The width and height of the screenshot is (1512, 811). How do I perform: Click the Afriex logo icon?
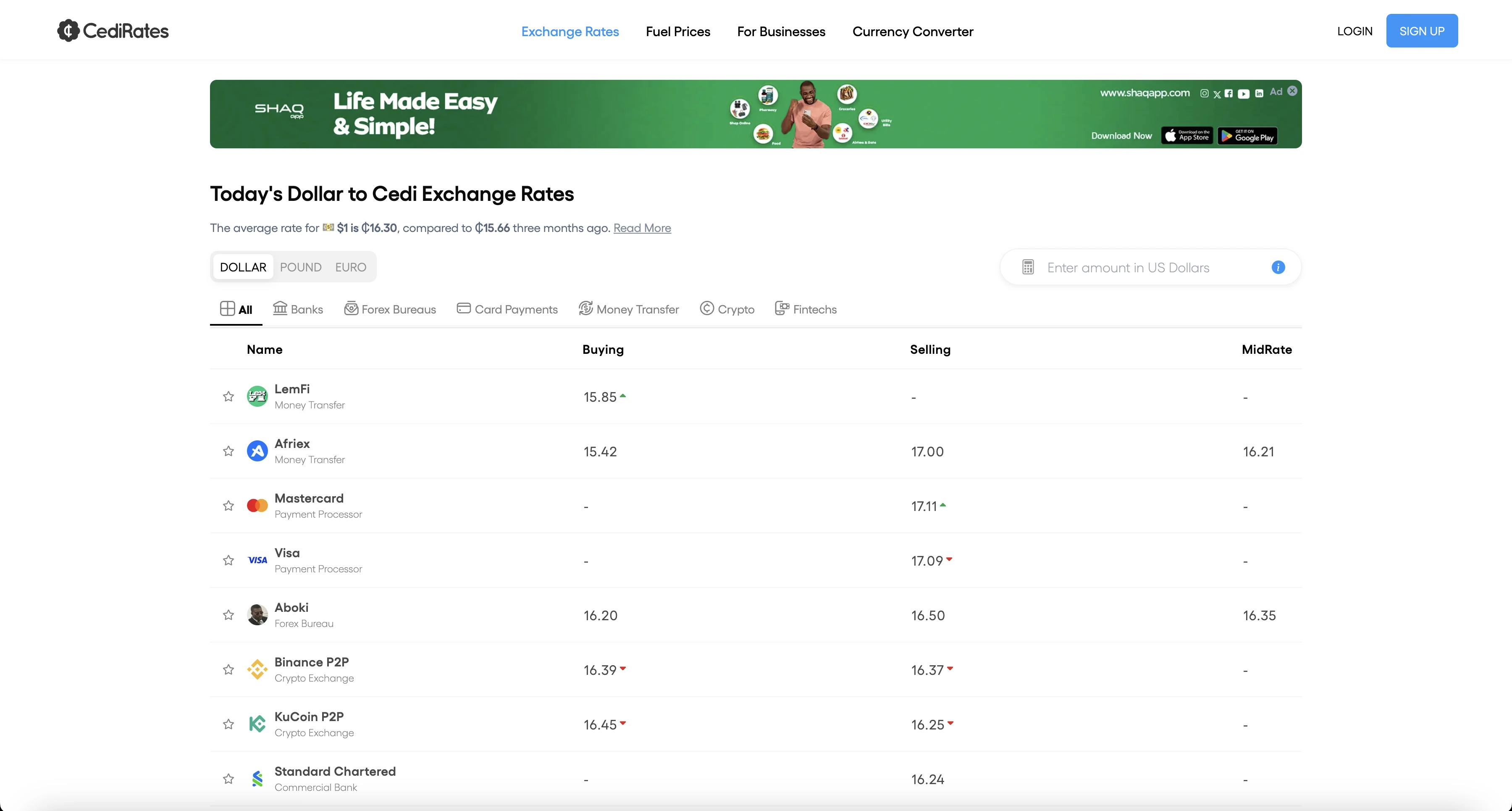(x=257, y=451)
